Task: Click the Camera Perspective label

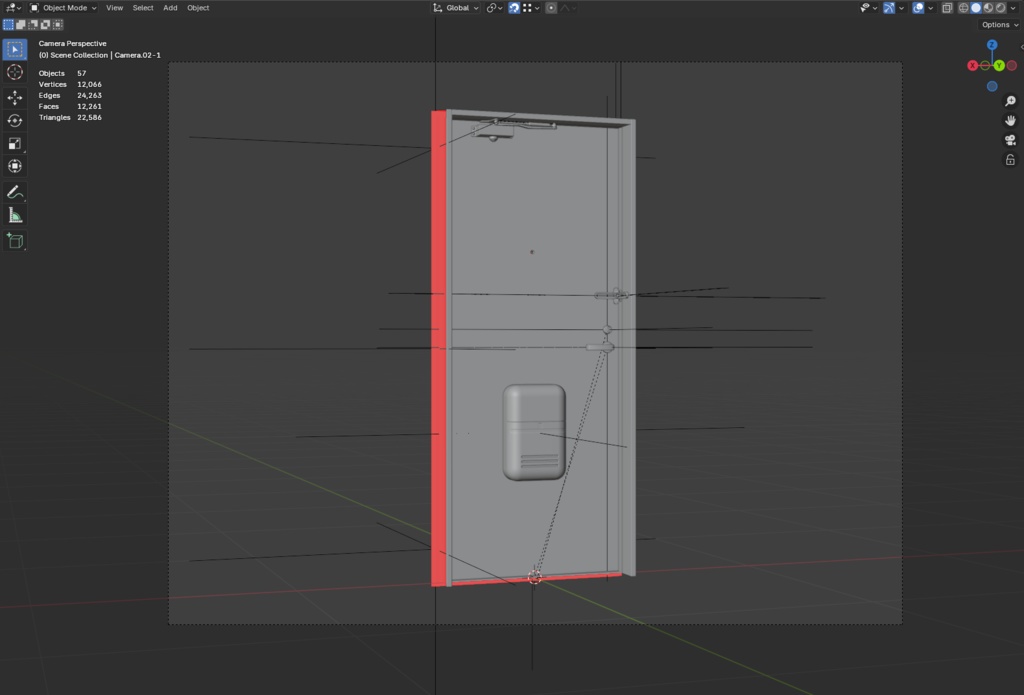Action: click(72, 44)
